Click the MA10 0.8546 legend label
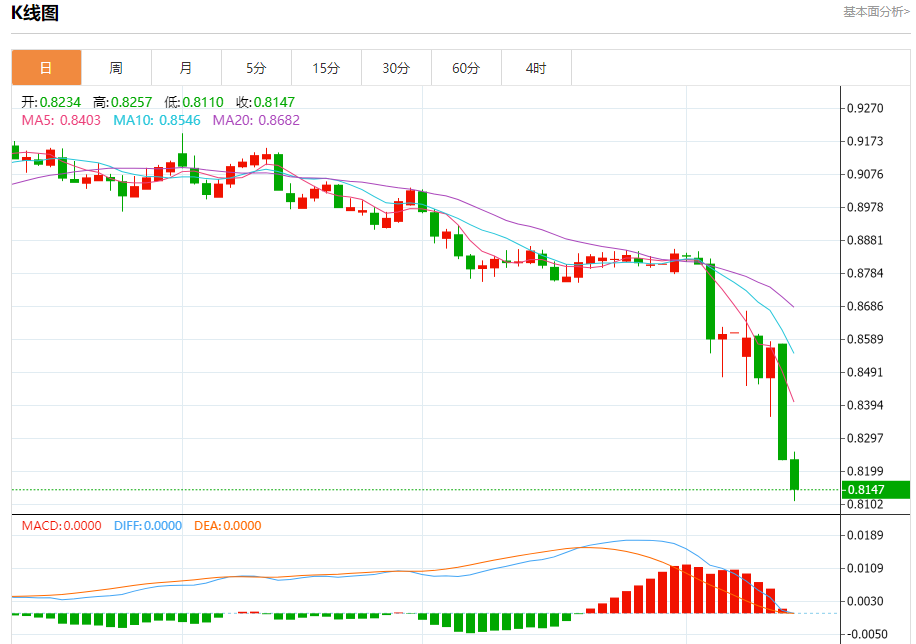The height and width of the screenshot is (644, 916). (x=157, y=120)
